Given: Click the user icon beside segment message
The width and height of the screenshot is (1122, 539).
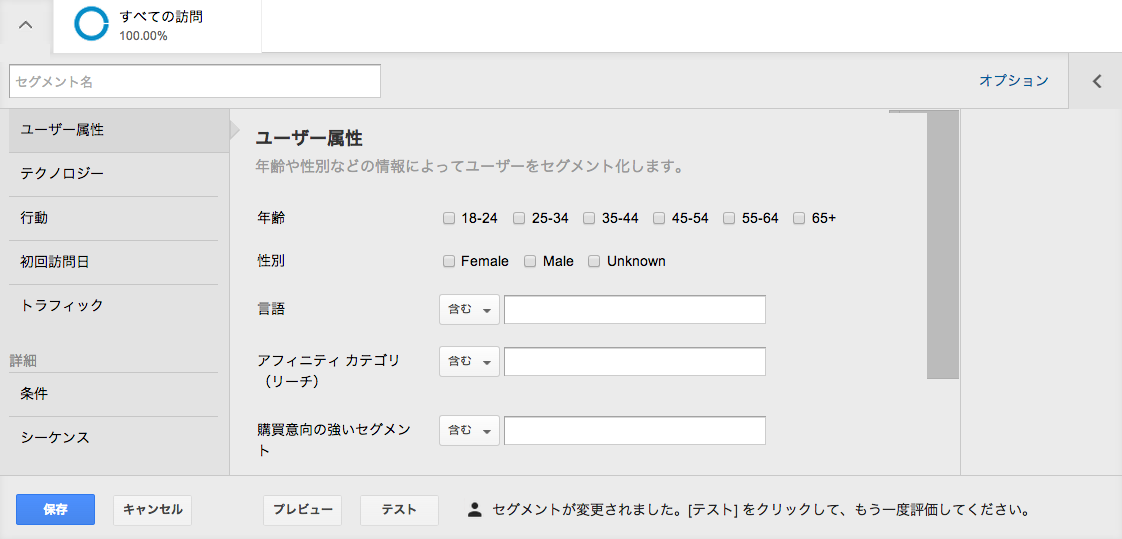Looking at the screenshot, I should pyautogui.click(x=474, y=510).
